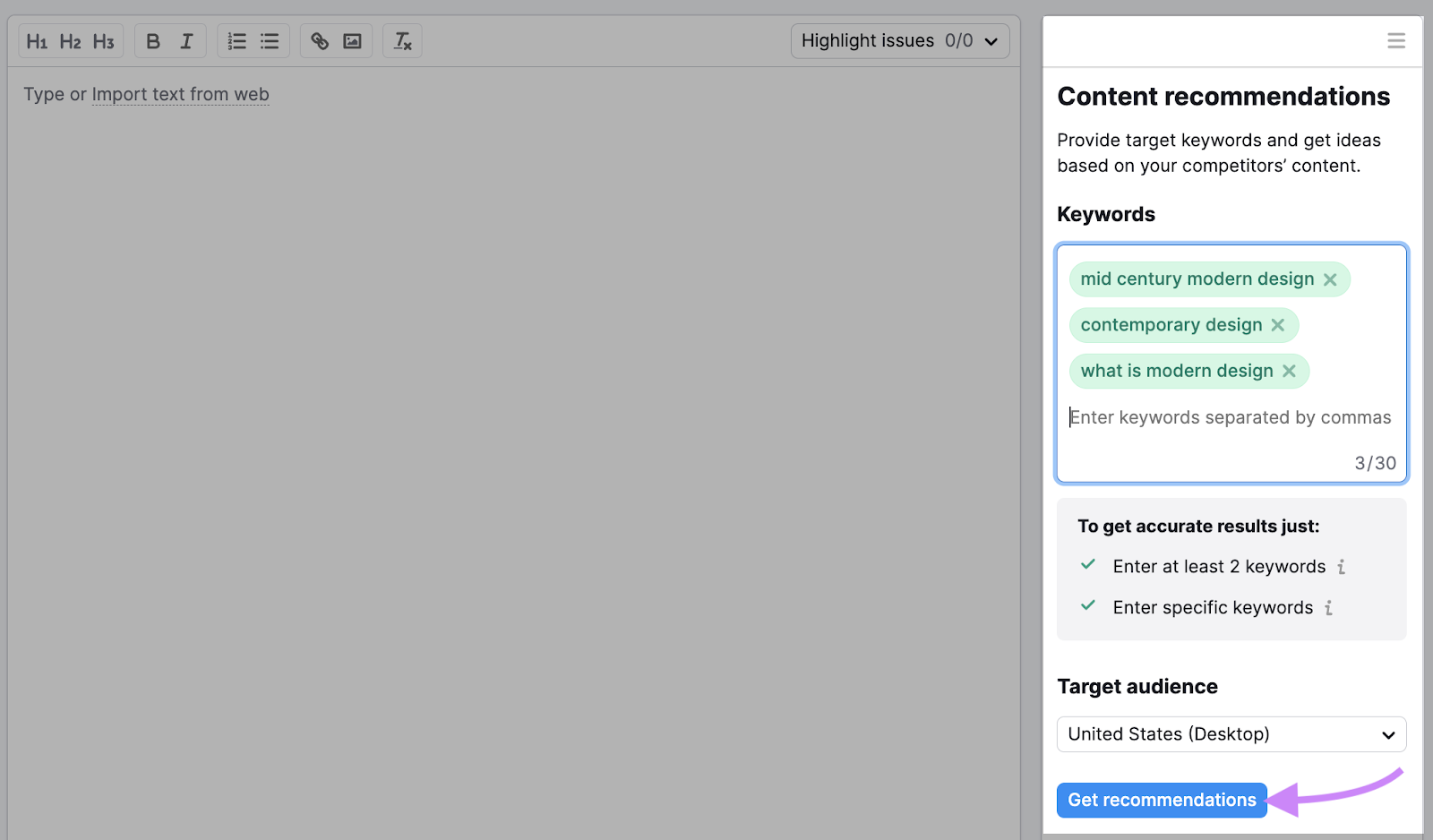1433x840 pixels.
Task: Apply Heading 1 formatting
Action: (x=37, y=41)
